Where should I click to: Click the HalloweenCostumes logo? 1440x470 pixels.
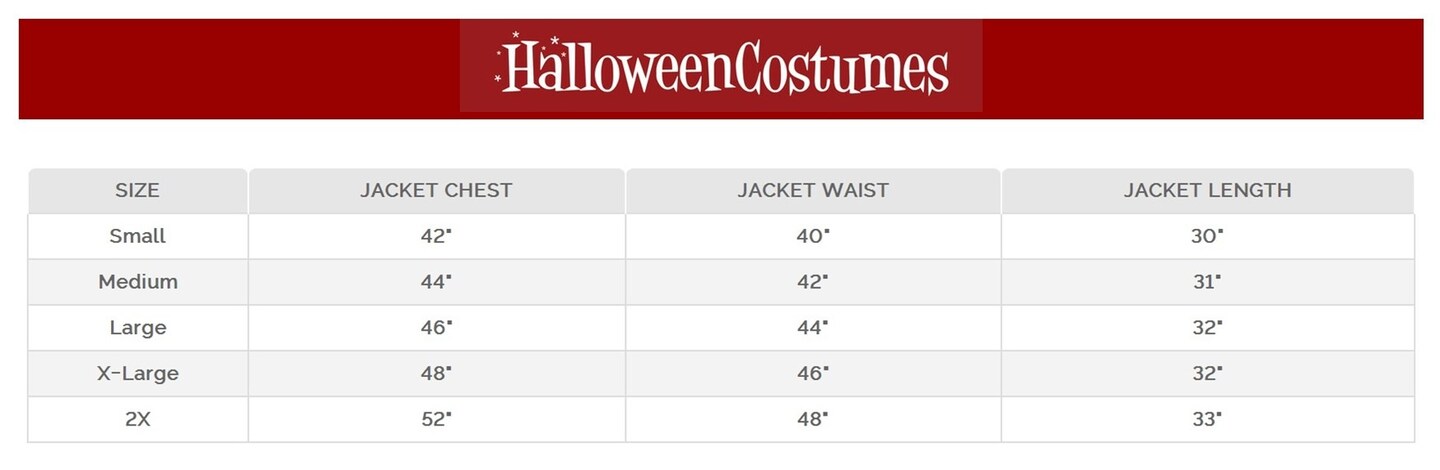721,66
